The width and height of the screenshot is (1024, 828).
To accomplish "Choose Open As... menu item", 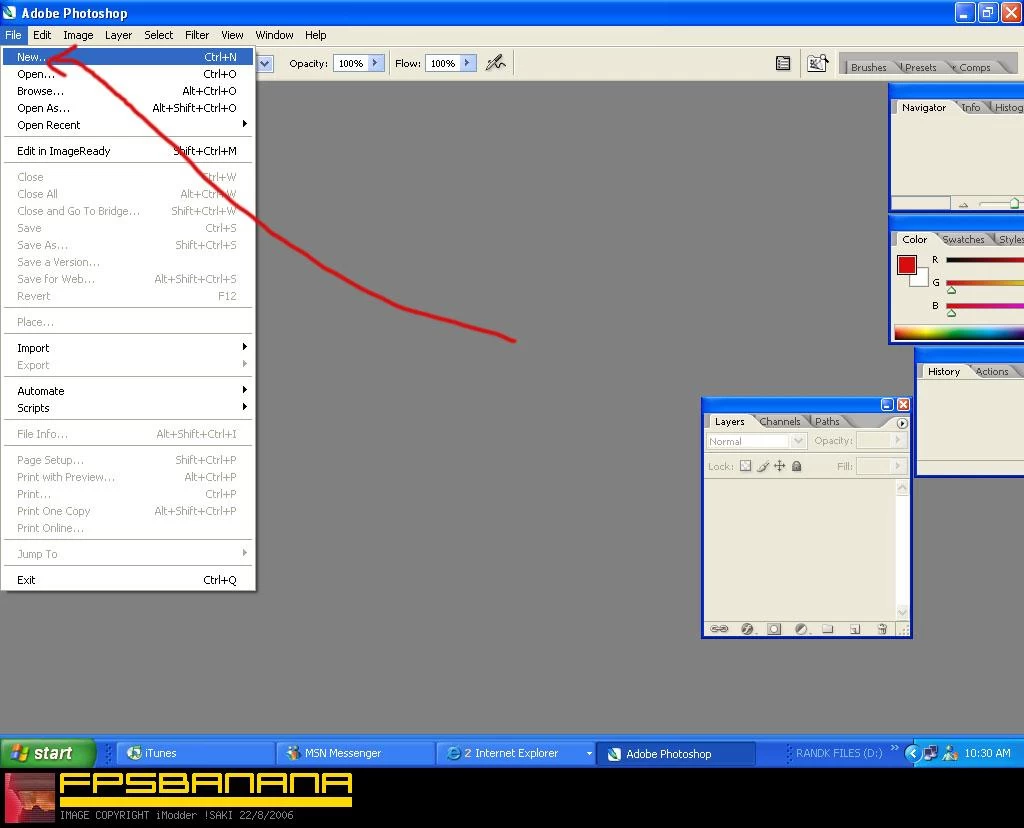I will [x=128, y=108].
